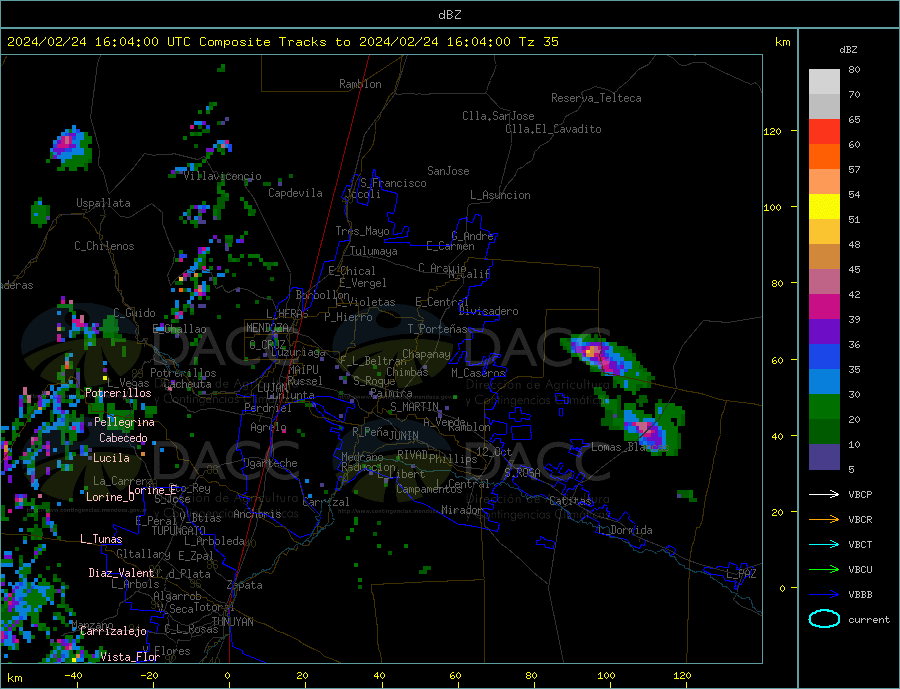Click the 'Ramblon' label near the top

coord(360,84)
